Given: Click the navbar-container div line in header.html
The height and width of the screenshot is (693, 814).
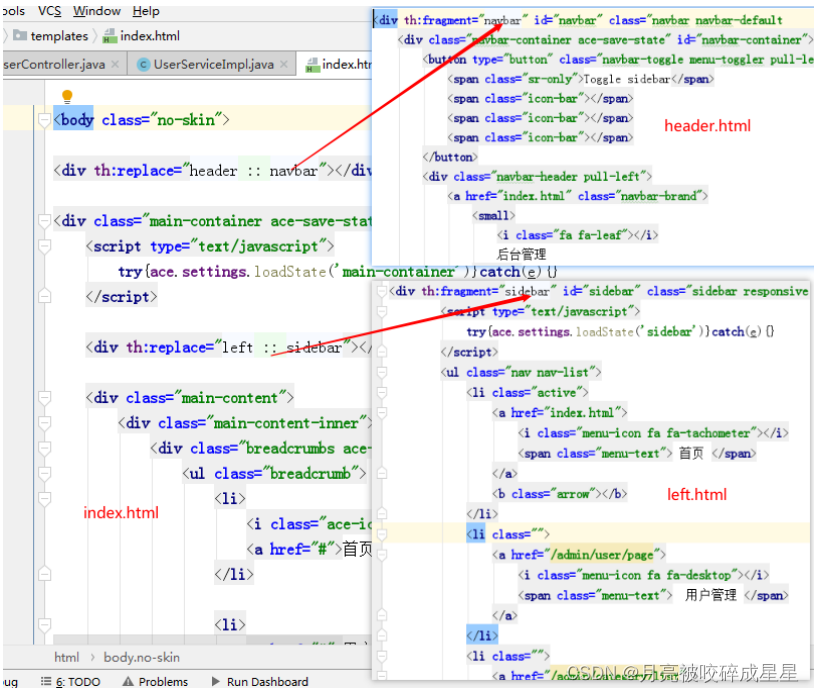Looking at the screenshot, I should [x=605, y=40].
